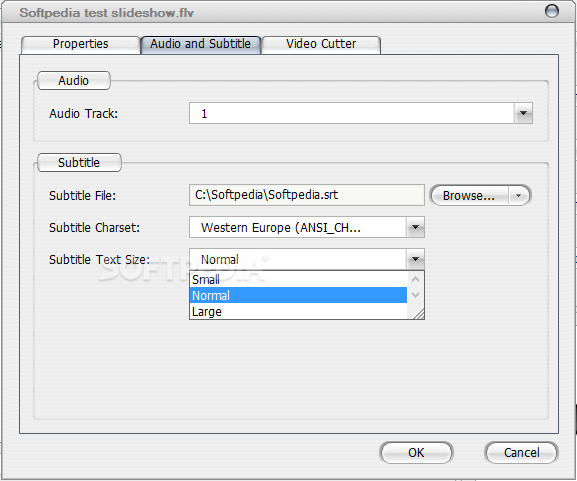Click the list's scroll down arrow

415,295
